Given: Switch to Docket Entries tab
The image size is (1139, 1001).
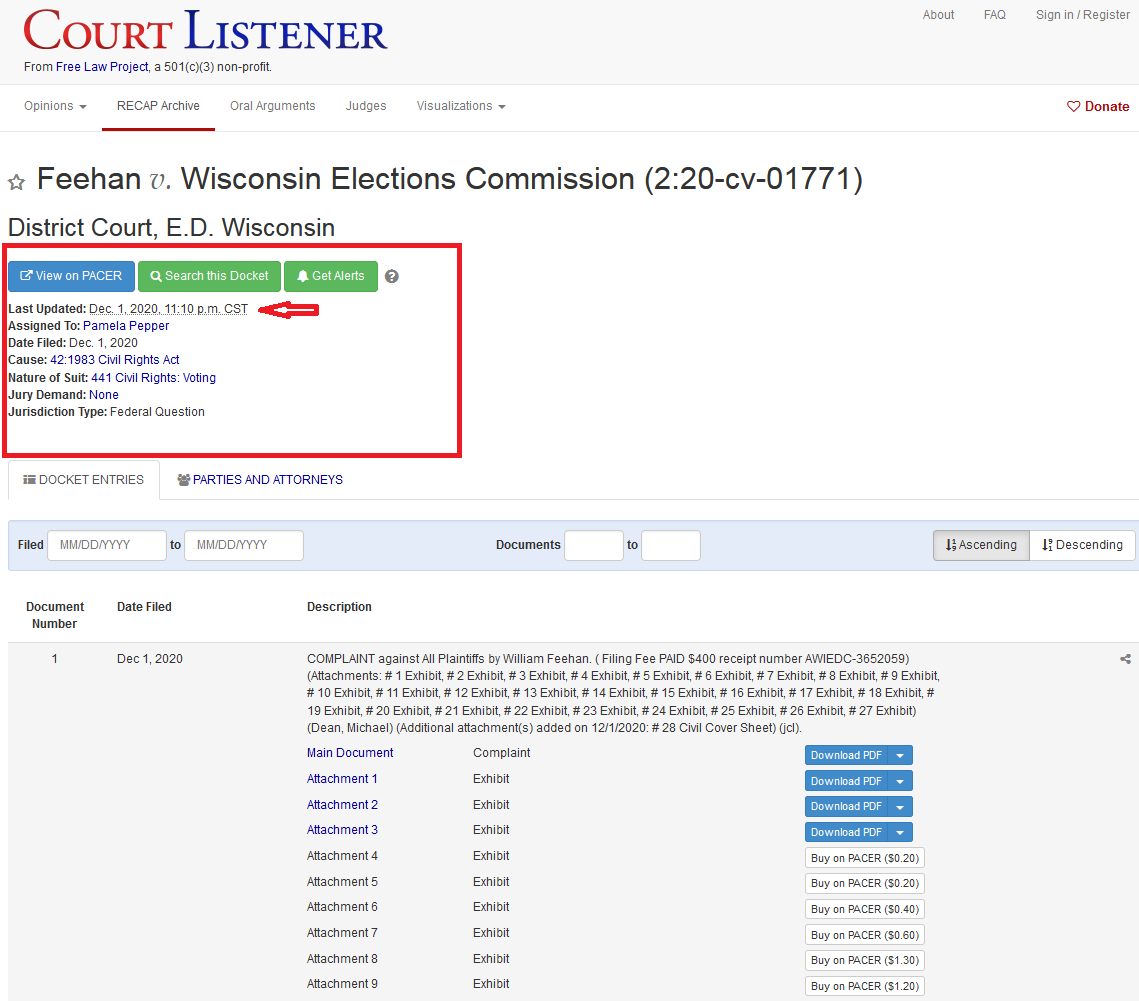Looking at the screenshot, I should [x=84, y=479].
